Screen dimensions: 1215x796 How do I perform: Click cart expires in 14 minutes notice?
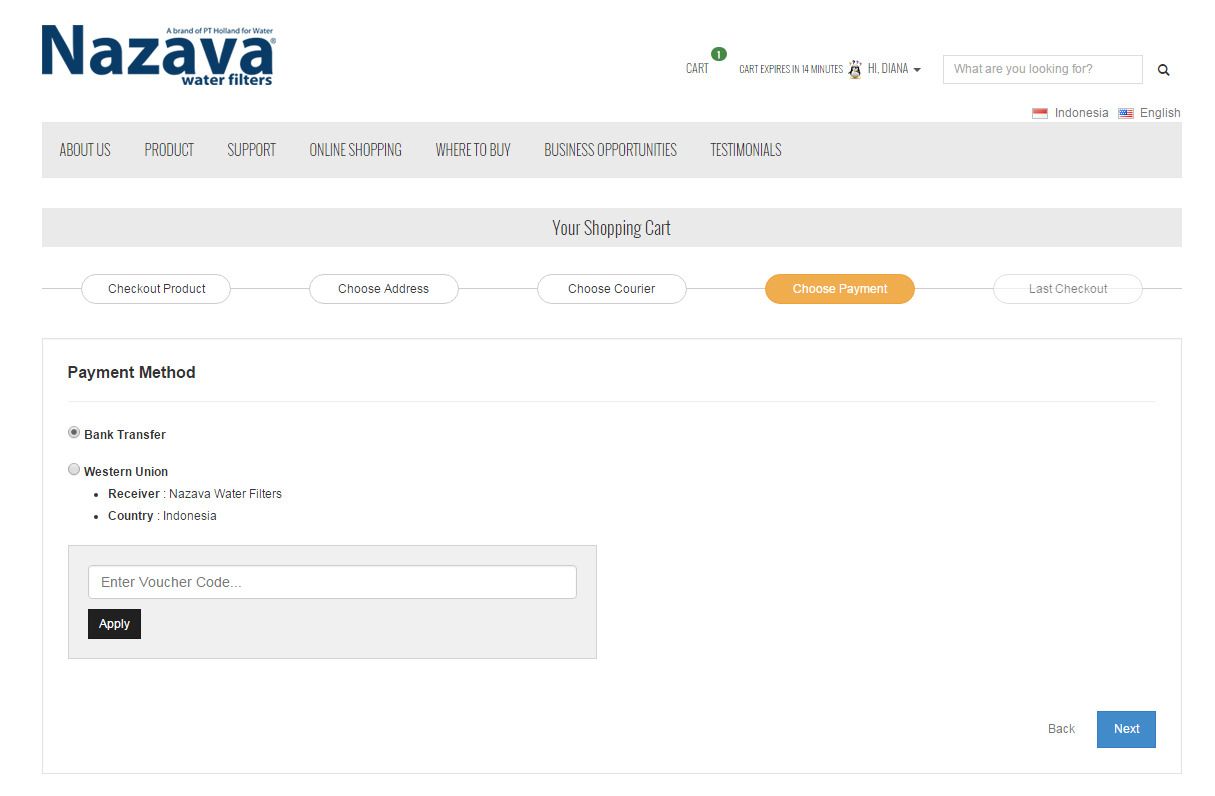point(791,69)
